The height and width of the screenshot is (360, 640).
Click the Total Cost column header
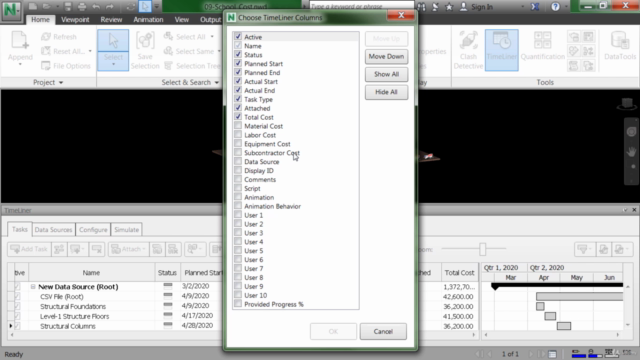click(460, 273)
